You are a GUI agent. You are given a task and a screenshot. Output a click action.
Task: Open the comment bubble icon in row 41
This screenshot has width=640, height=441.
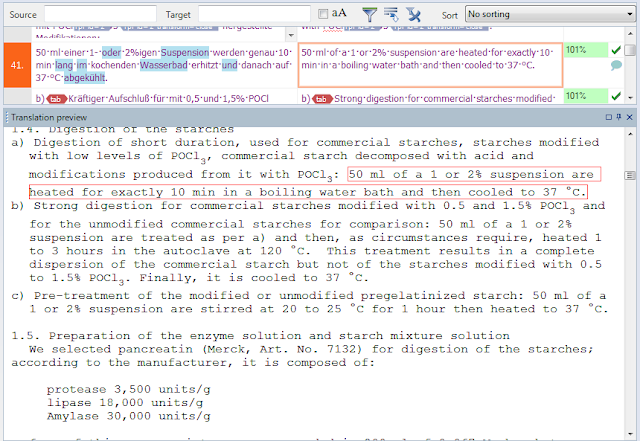[616, 65]
